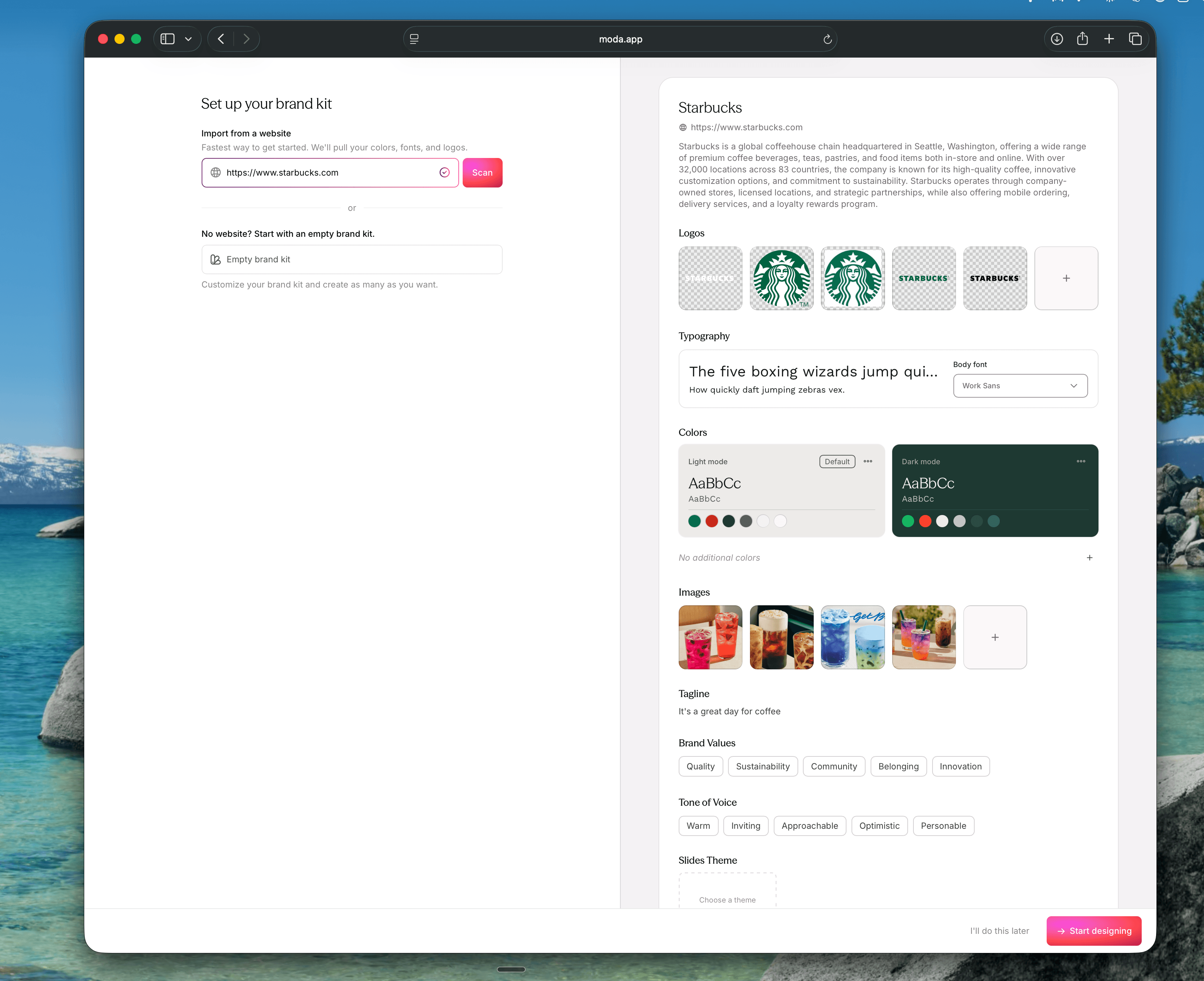Image resolution: width=1204 pixels, height=981 pixels.
Task: Select the green STARBUCKS wordmark logo
Action: pos(924,278)
